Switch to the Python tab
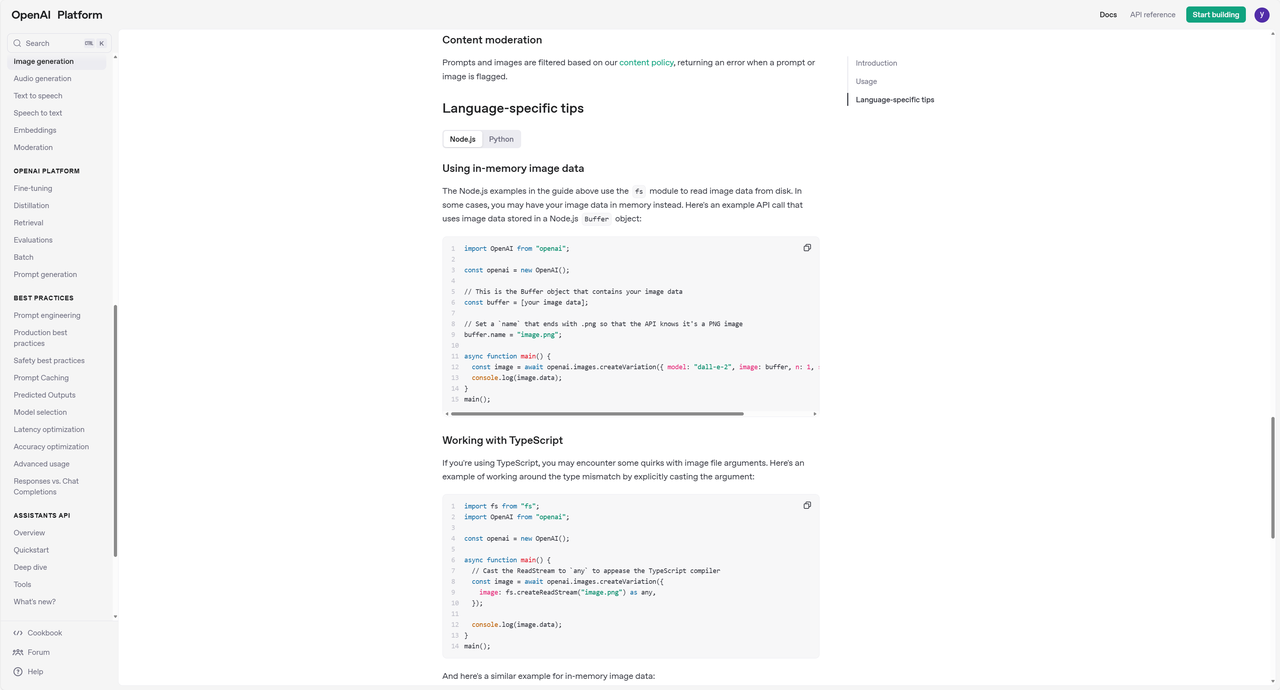1280x690 pixels. coord(501,139)
